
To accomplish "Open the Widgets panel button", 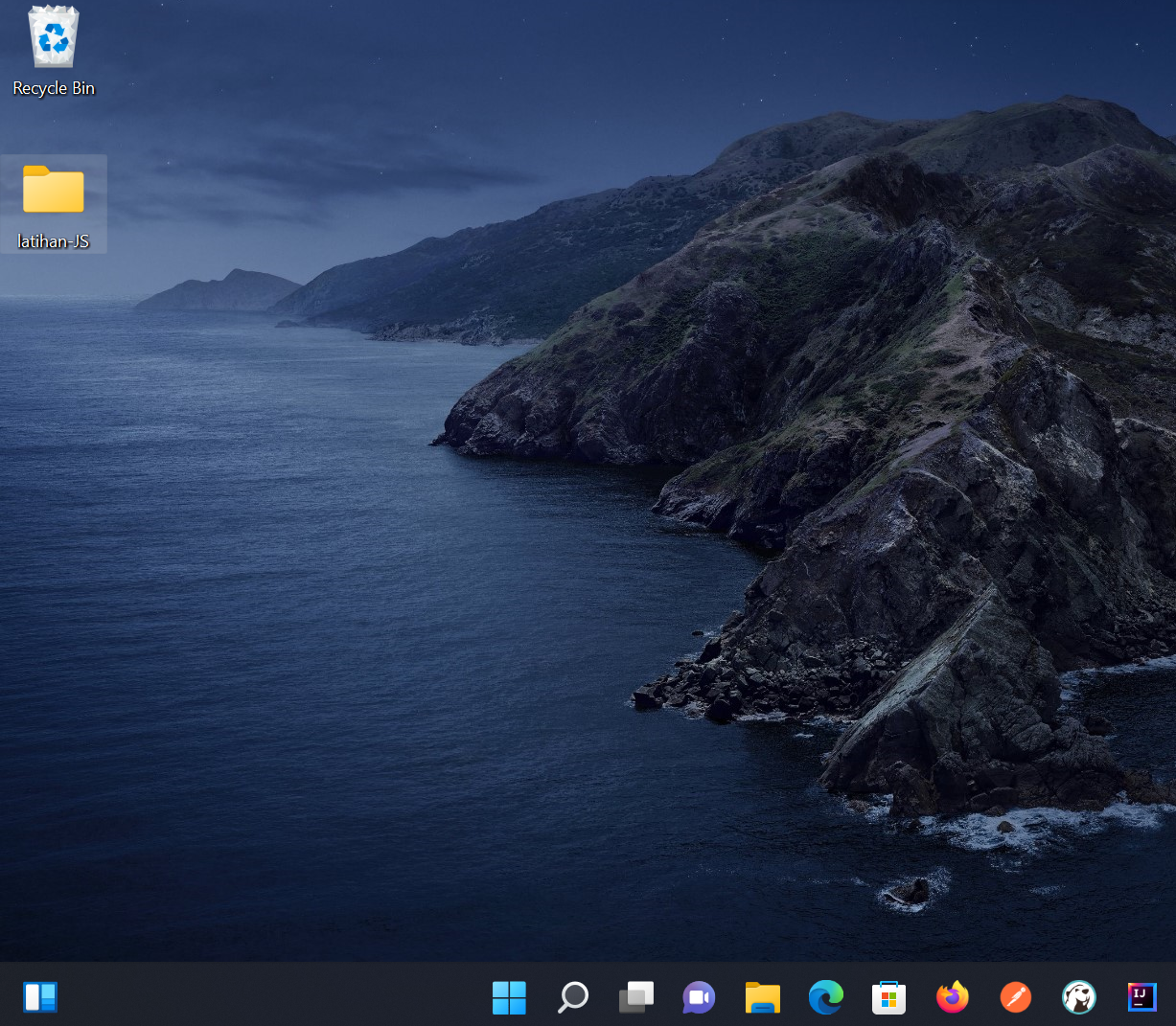I will point(40,997).
